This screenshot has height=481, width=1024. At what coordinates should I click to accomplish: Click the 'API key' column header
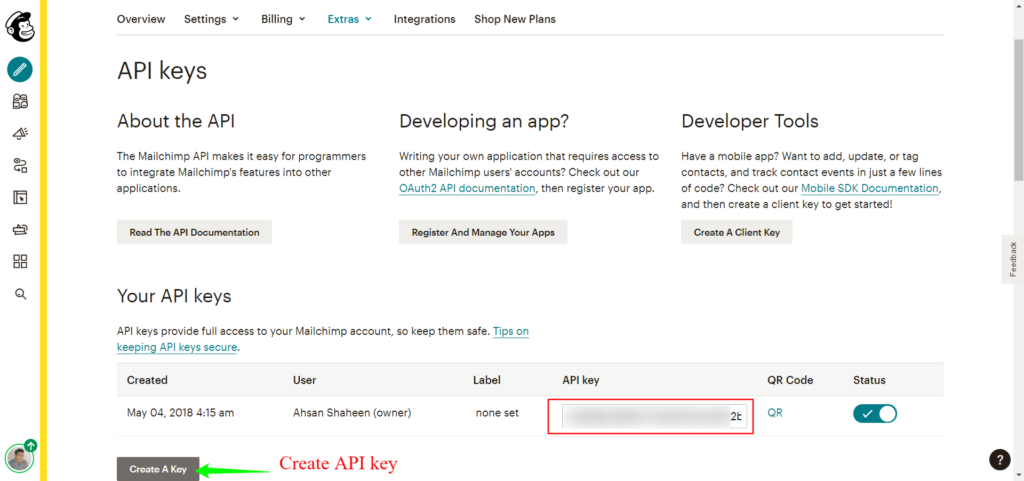pyautogui.click(x=581, y=380)
